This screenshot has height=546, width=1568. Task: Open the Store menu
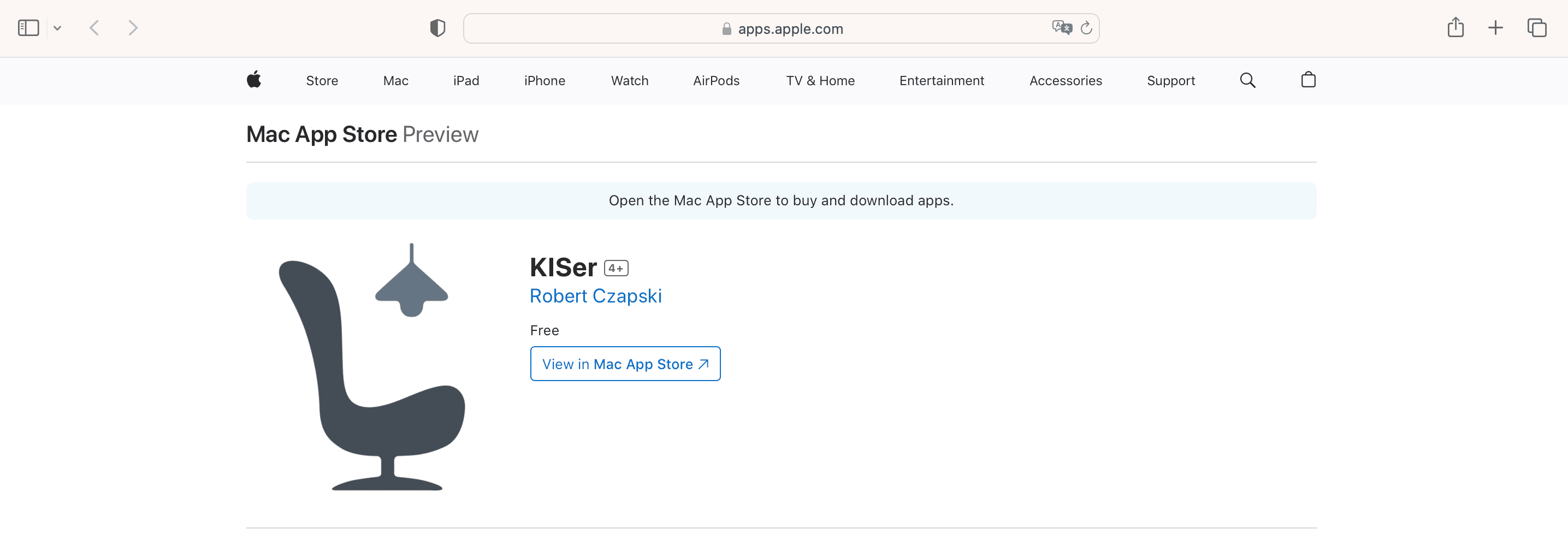(322, 81)
